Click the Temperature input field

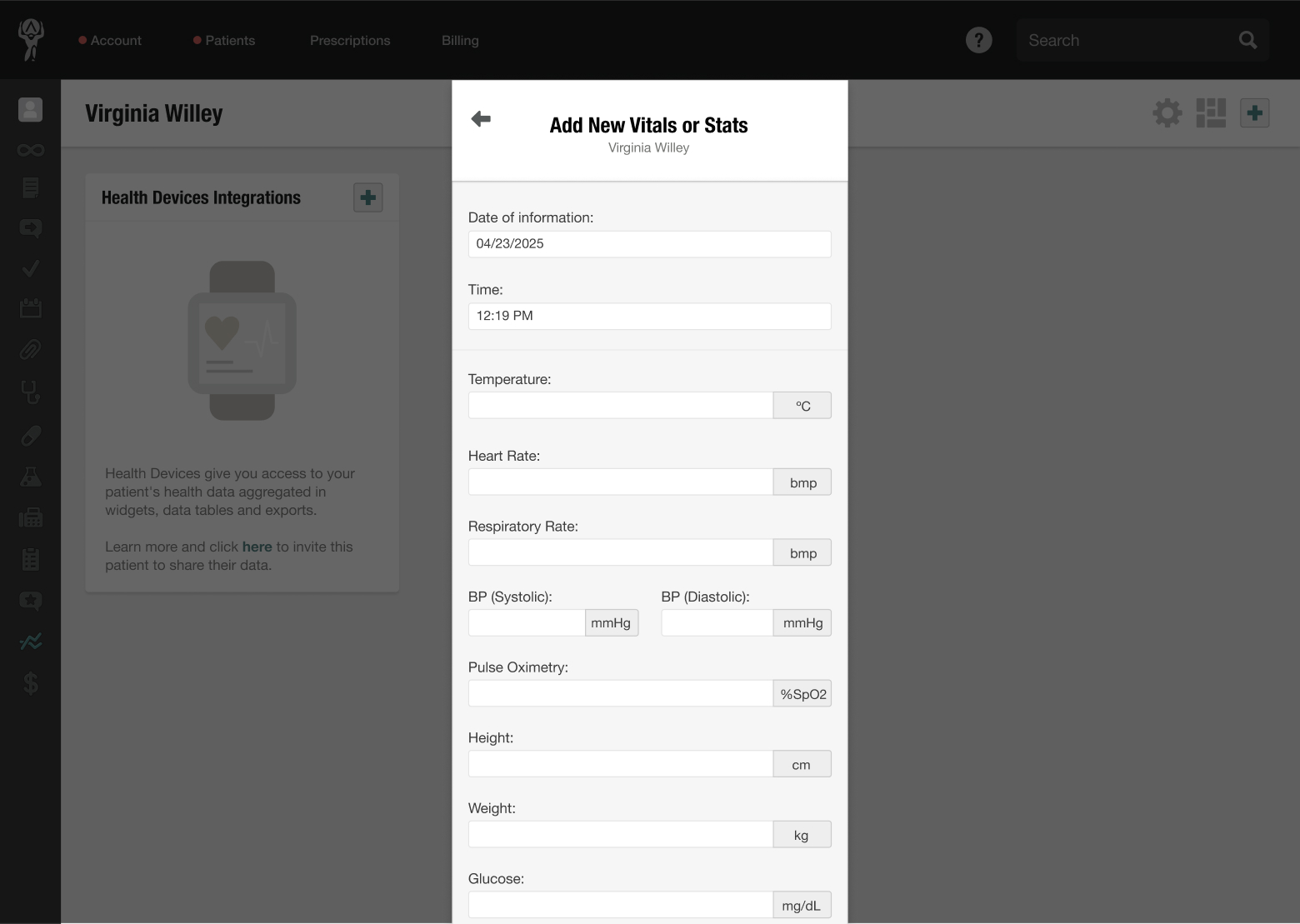click(x=620, y=405)
